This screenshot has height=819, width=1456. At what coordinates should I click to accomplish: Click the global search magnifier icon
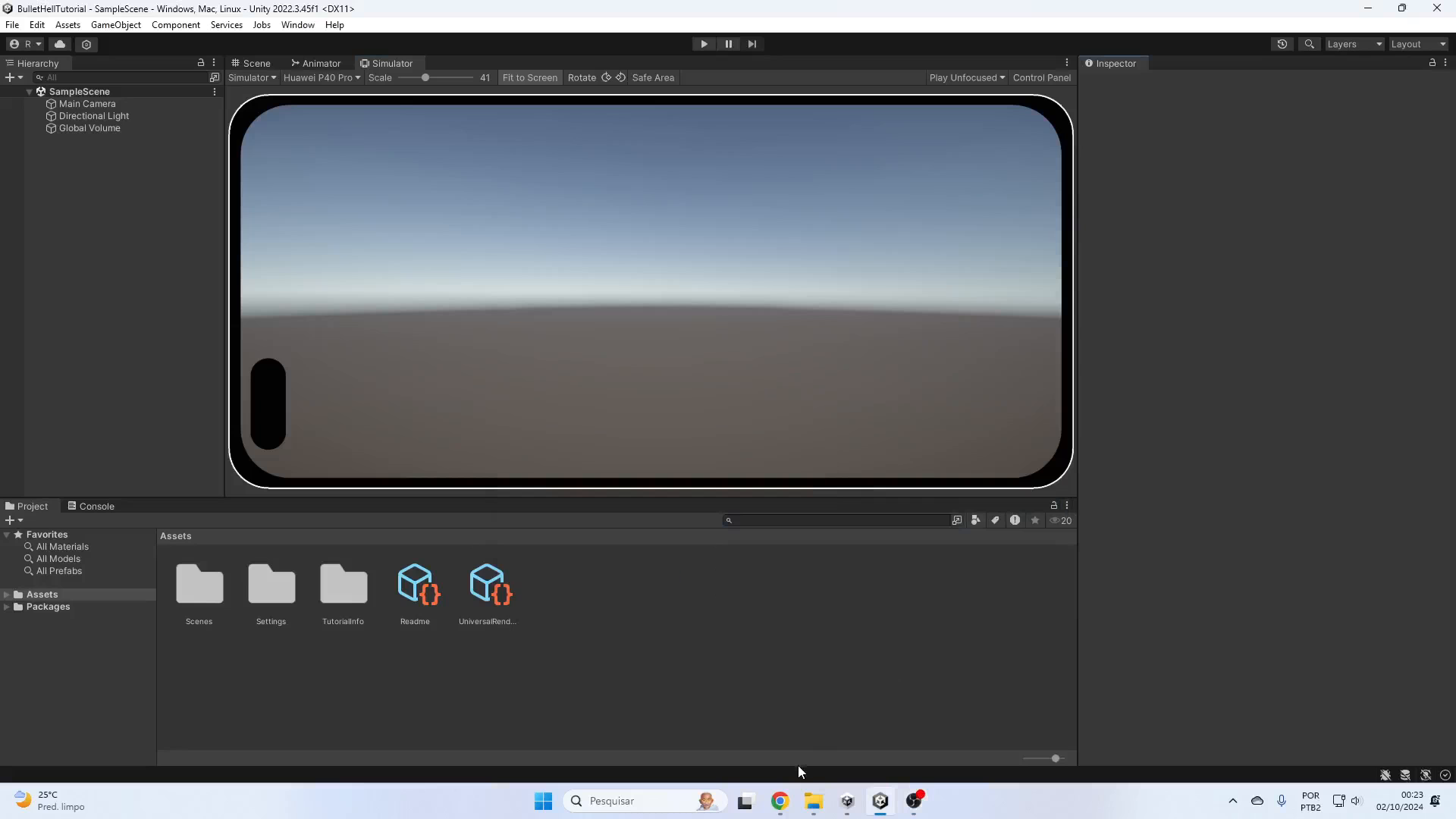tap(1309, 44)
